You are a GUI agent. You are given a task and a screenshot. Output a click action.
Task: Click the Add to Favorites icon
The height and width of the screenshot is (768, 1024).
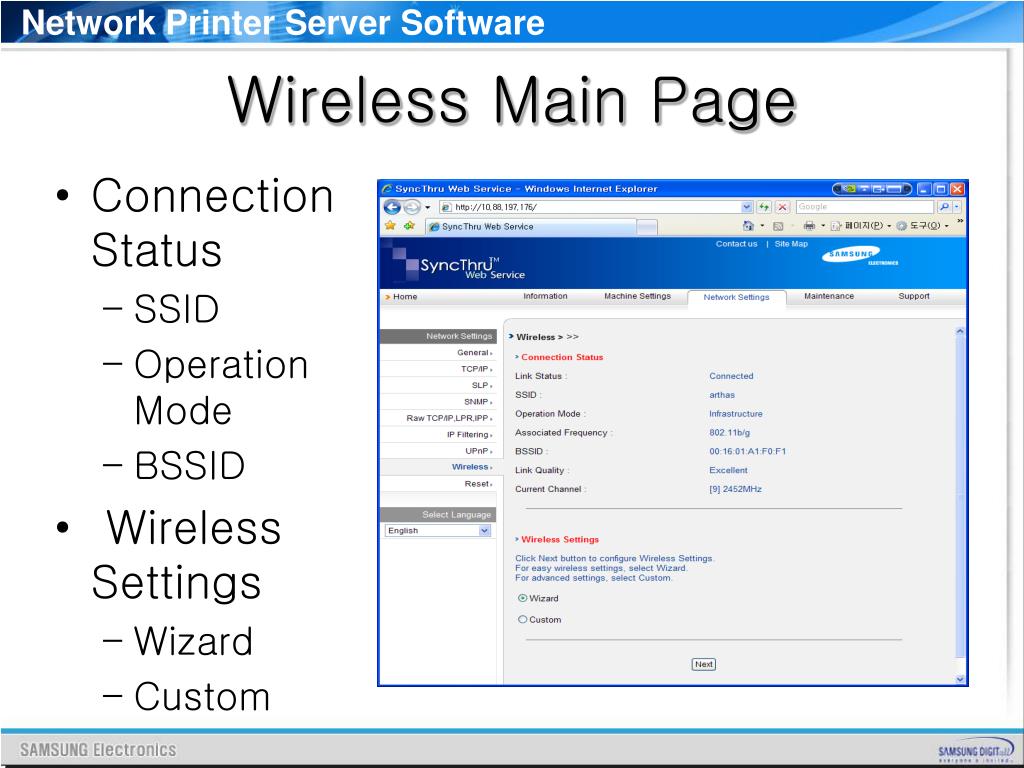(409, 225)
